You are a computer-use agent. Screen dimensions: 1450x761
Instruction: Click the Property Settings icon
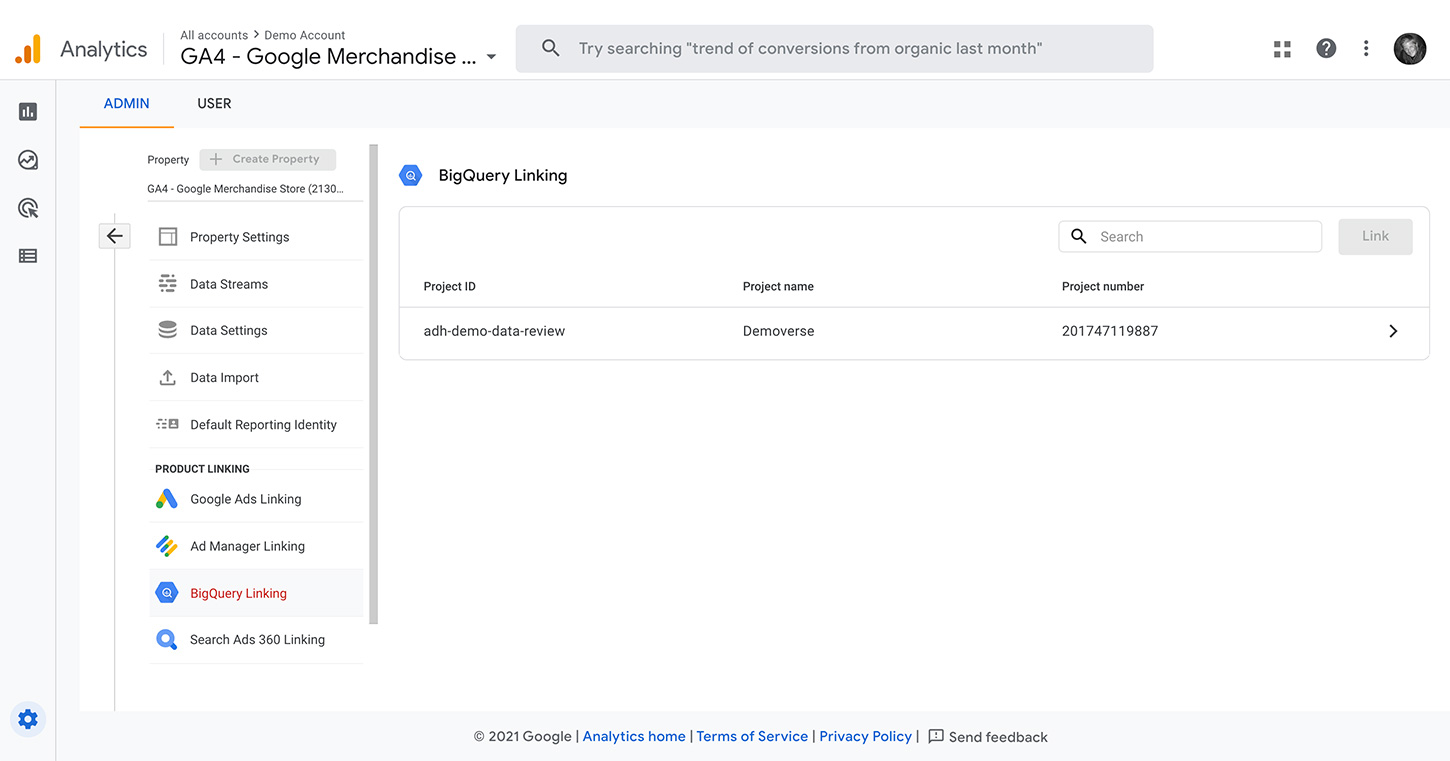(x=168, y=237)
